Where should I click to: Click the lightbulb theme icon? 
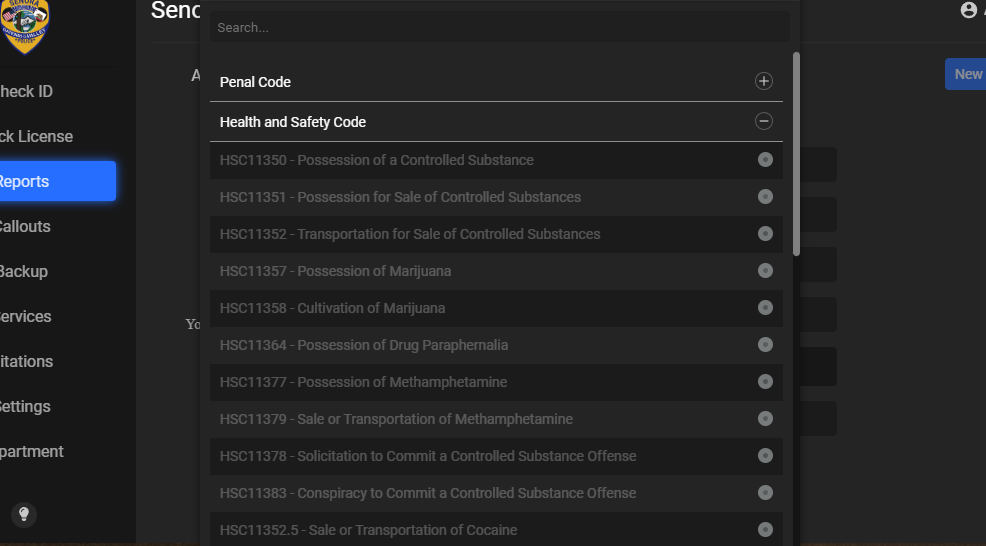24,514
